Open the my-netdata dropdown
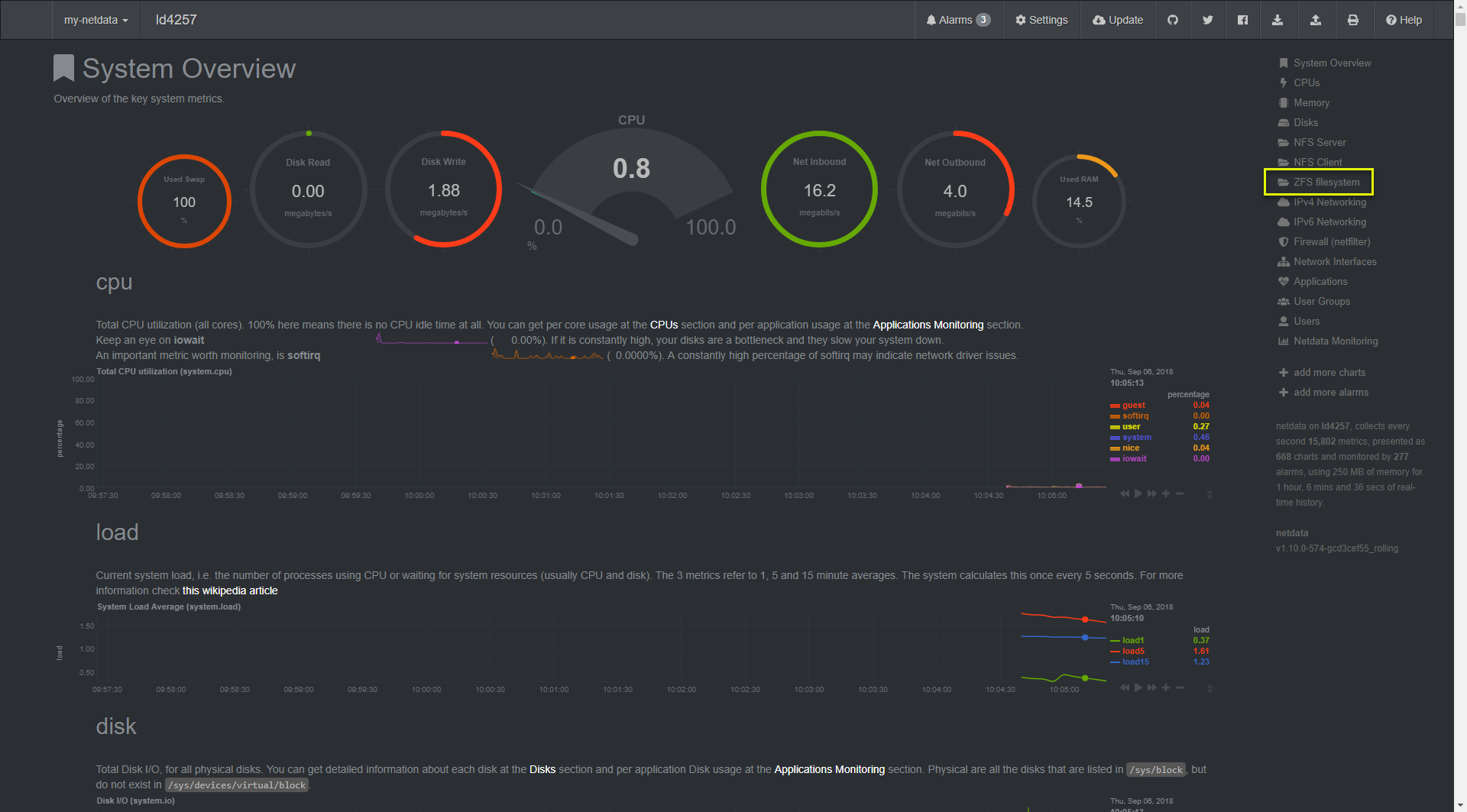The image size is (1467, 812). coord(95,20)
